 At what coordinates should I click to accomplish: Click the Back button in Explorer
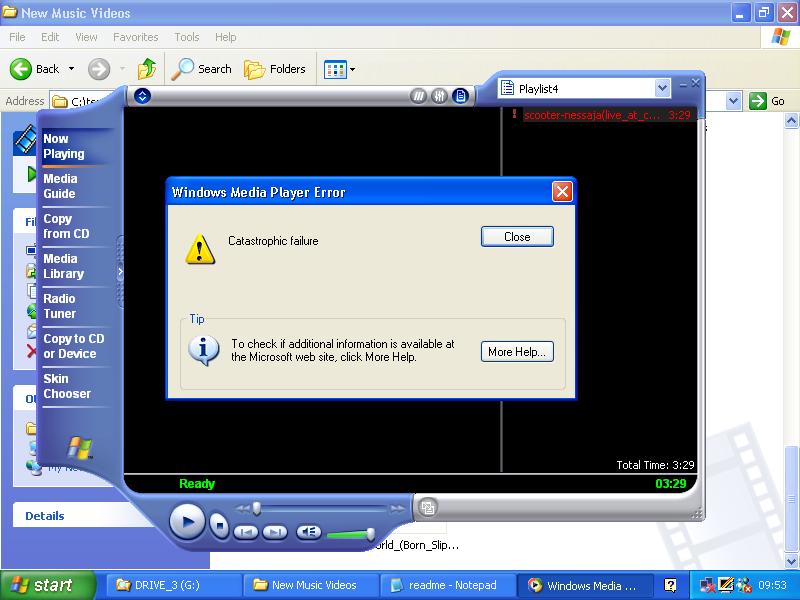coord(34,69)
